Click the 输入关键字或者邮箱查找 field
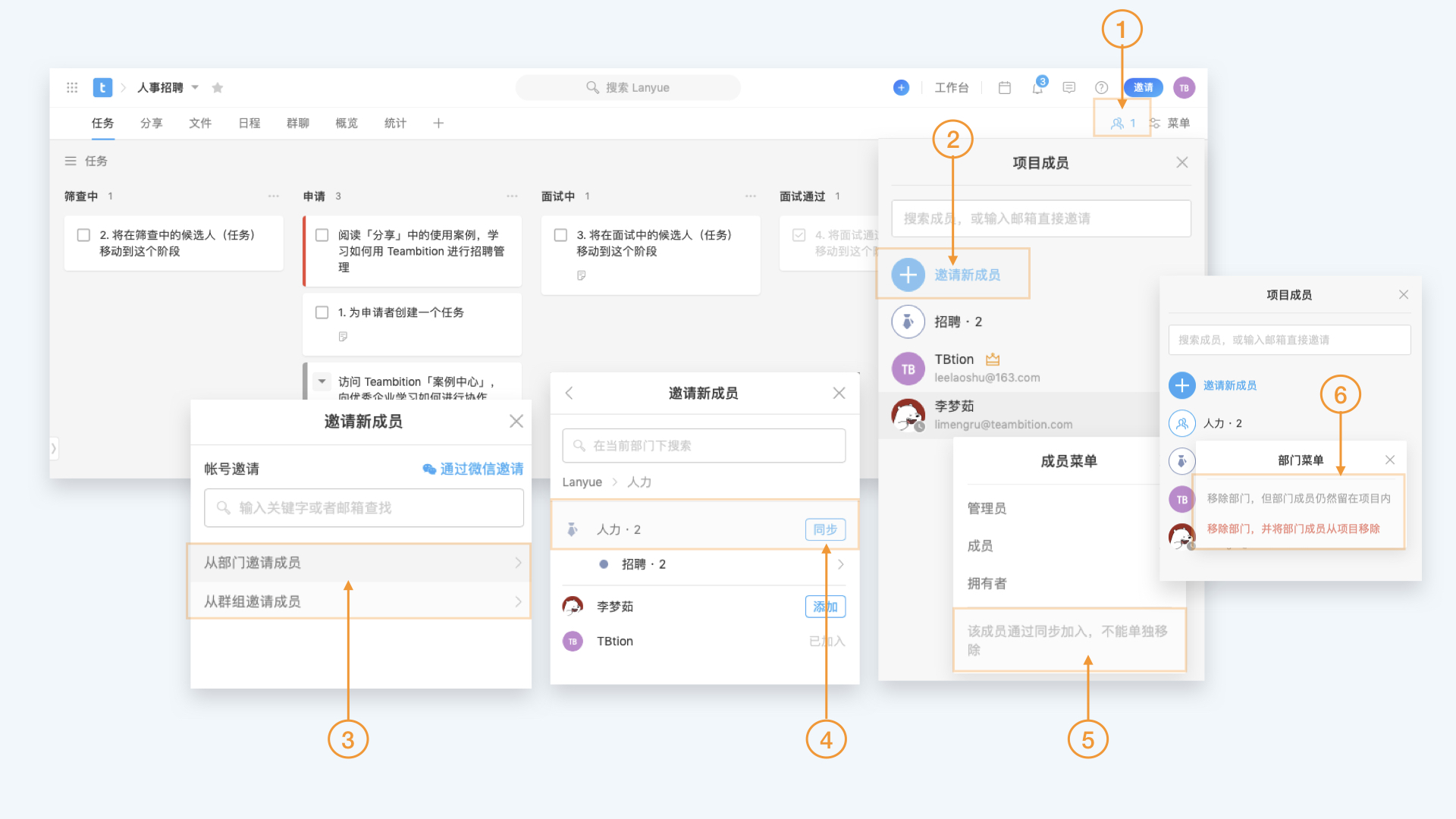This screenshot has width=1456, height=819. pyautogui.click(x=364, y=508)
